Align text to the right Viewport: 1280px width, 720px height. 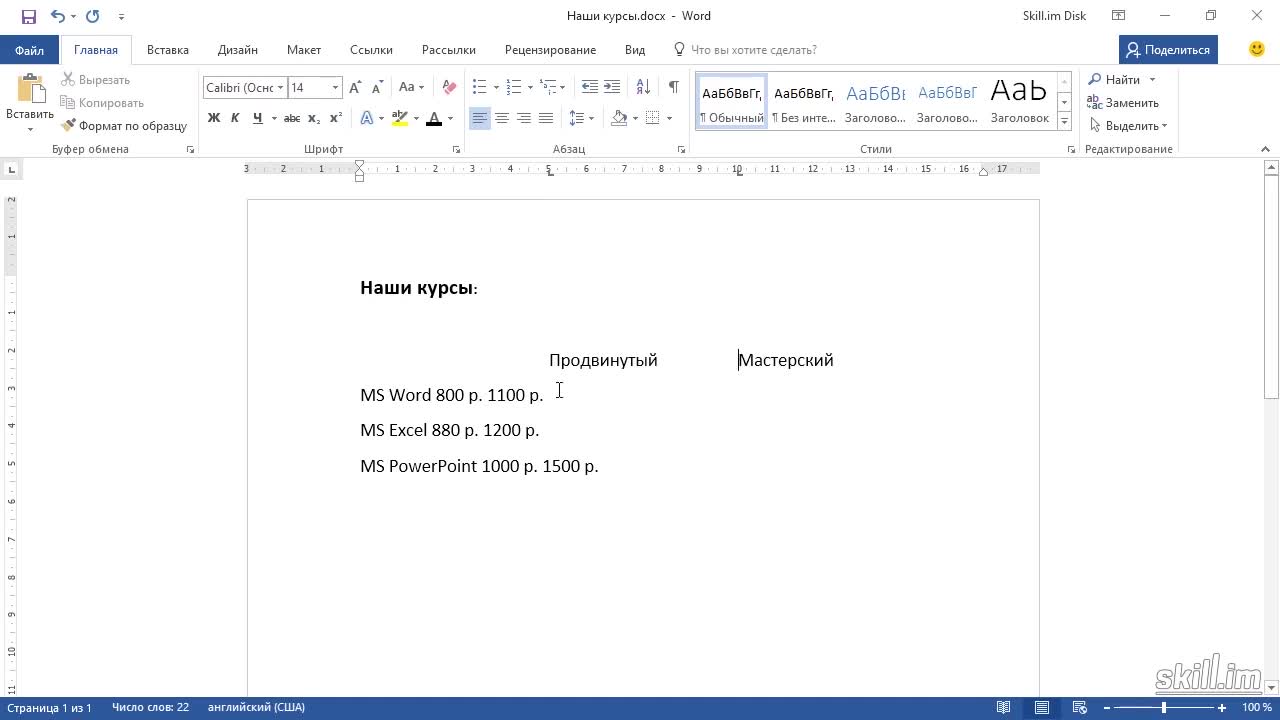coord(524,118)
